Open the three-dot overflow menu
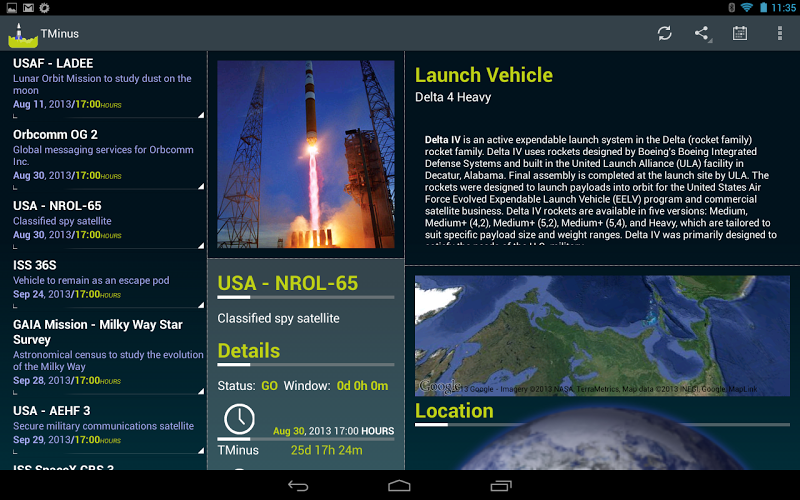The width and height of the screenshot is (800, 500). point(780,34)
